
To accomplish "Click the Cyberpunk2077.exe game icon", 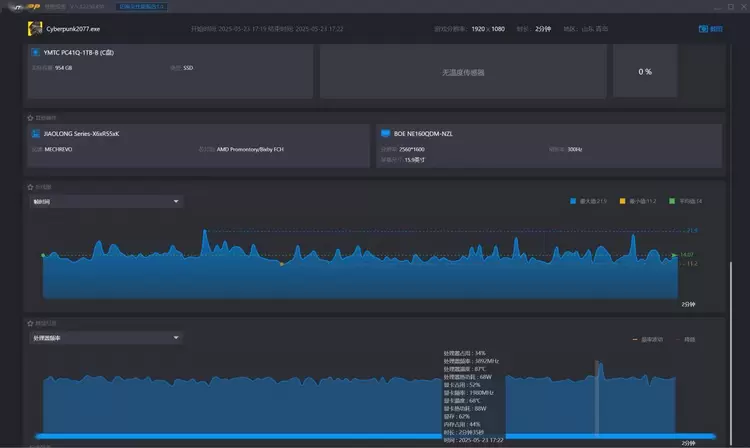I will coord(34,29).
